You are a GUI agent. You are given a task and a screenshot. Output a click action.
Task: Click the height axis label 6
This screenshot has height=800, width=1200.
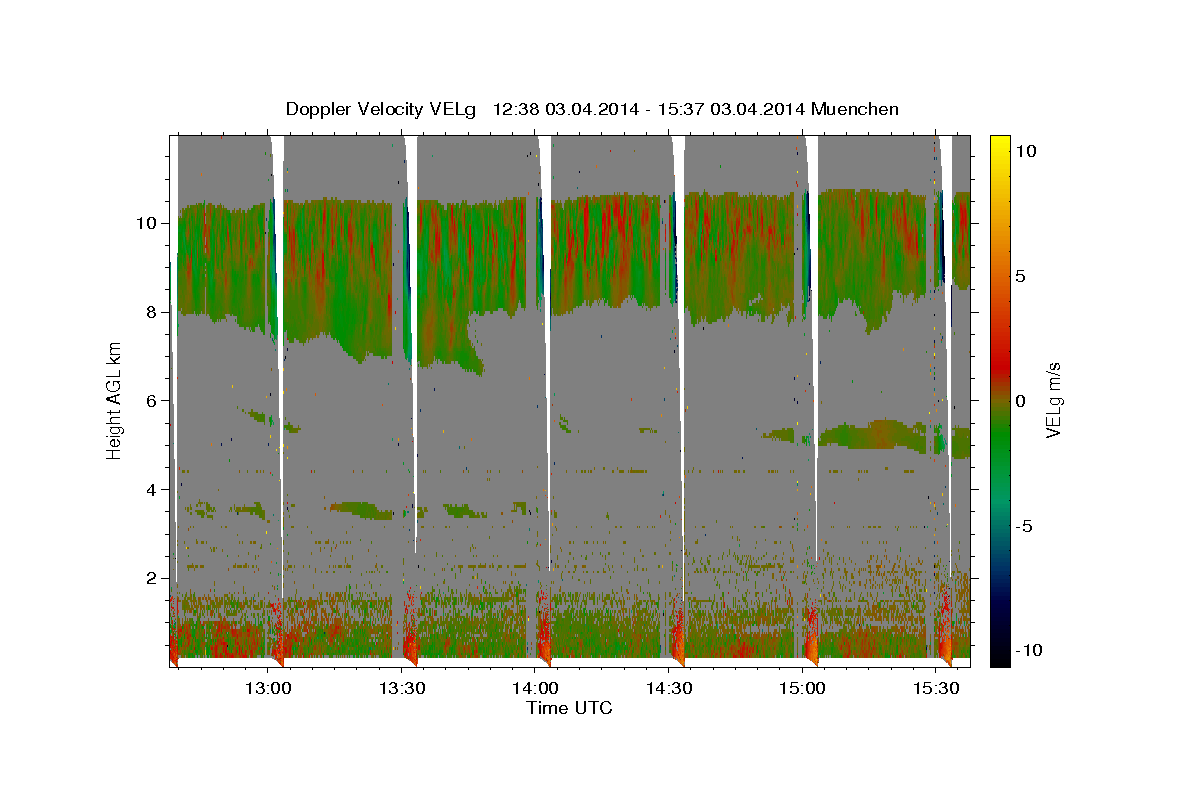coord(152,401)
